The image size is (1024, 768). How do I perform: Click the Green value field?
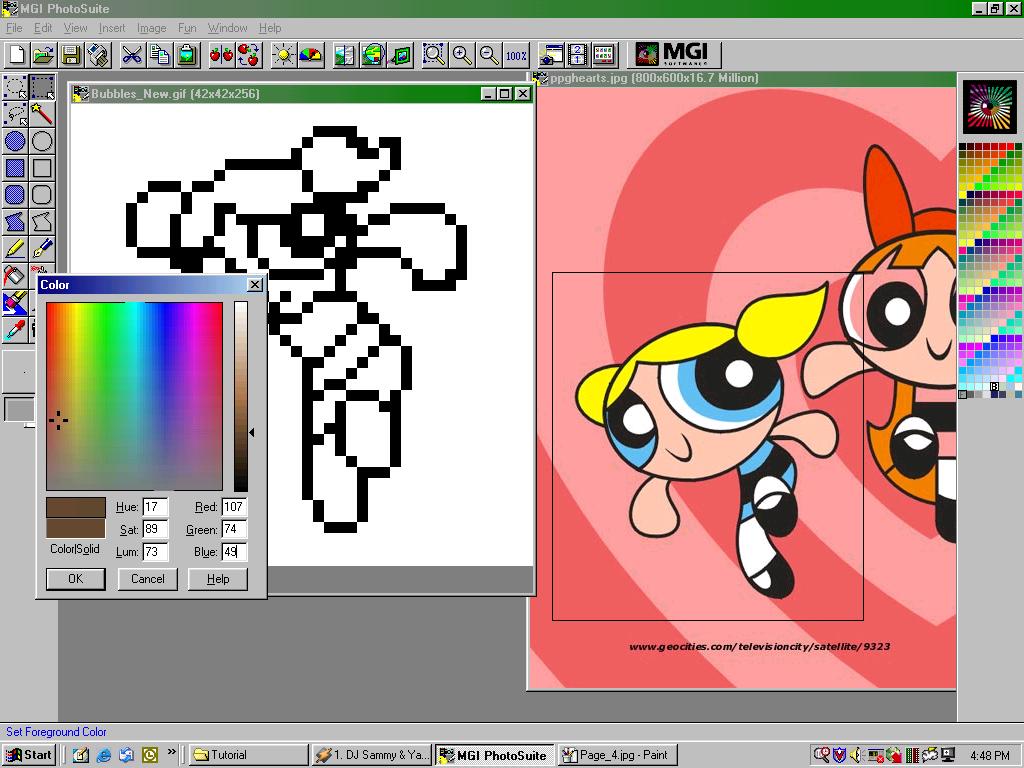pyautogui.click(x=234, y=529)
